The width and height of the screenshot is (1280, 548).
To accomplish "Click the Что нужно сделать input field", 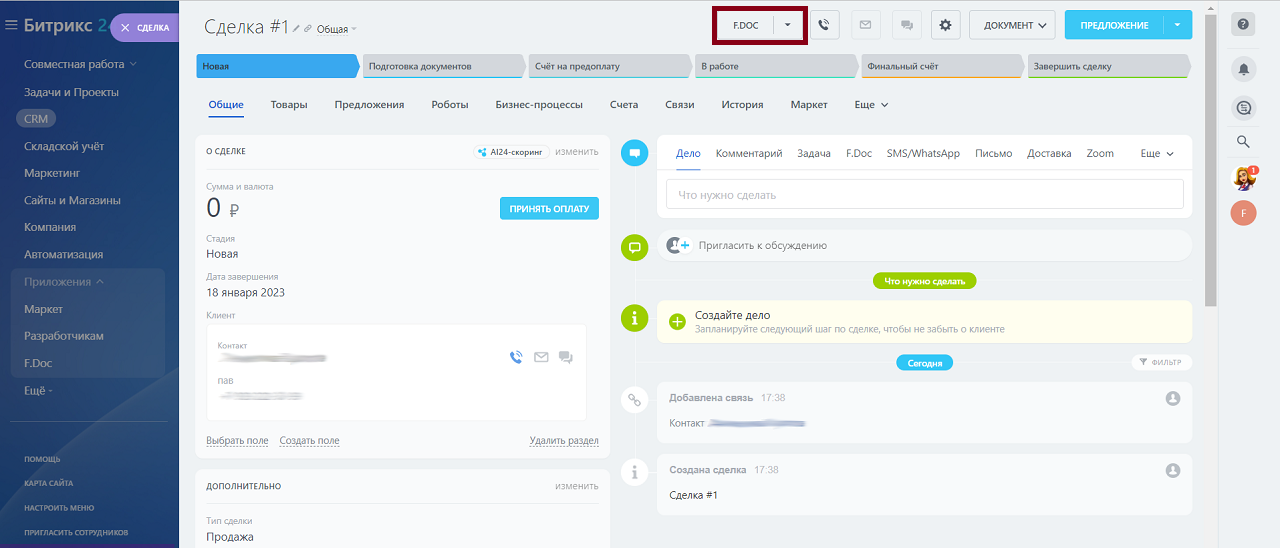I will click(x=924, y=195).
